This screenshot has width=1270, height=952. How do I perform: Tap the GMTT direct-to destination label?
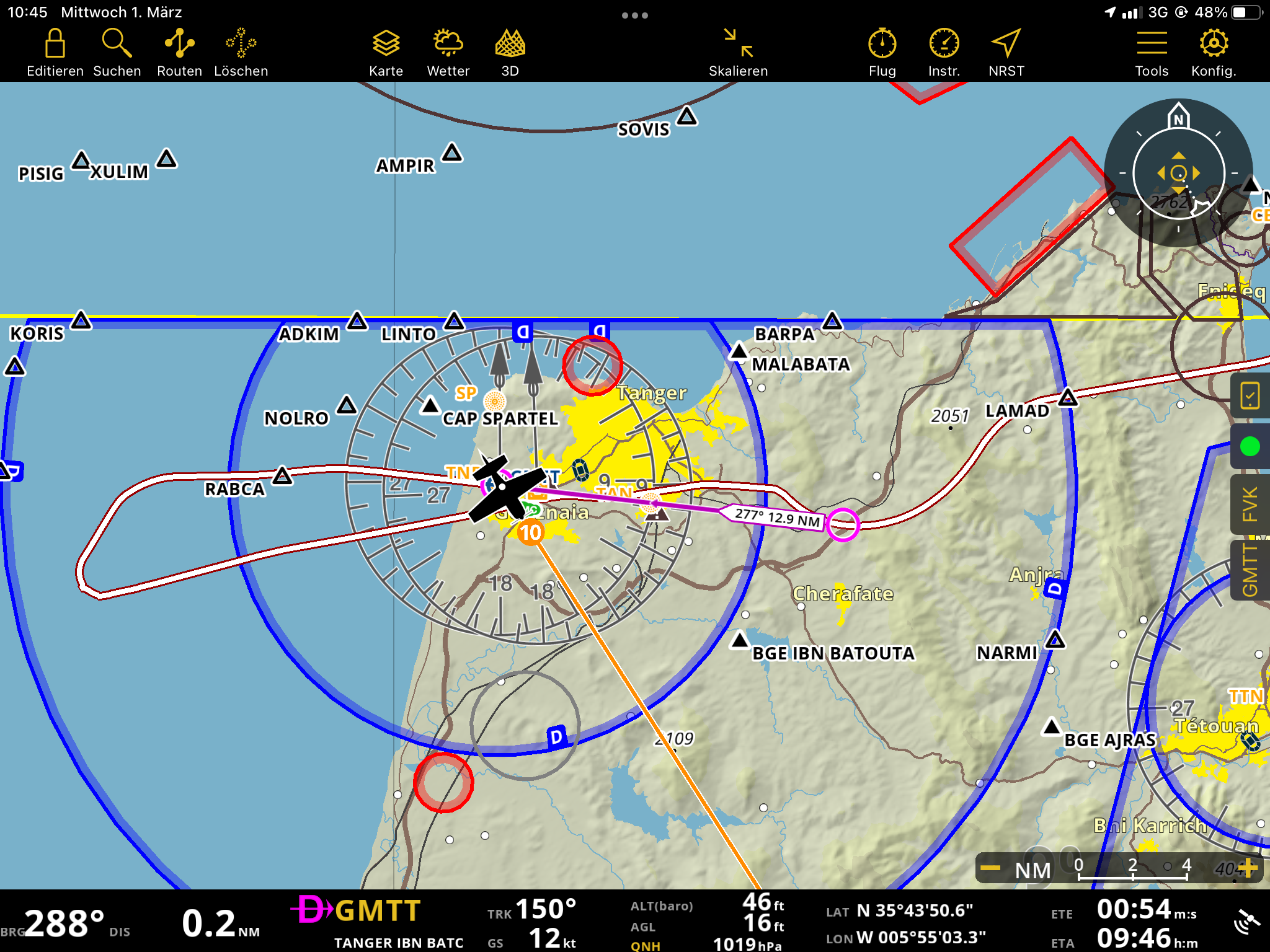tap(377, 911)
